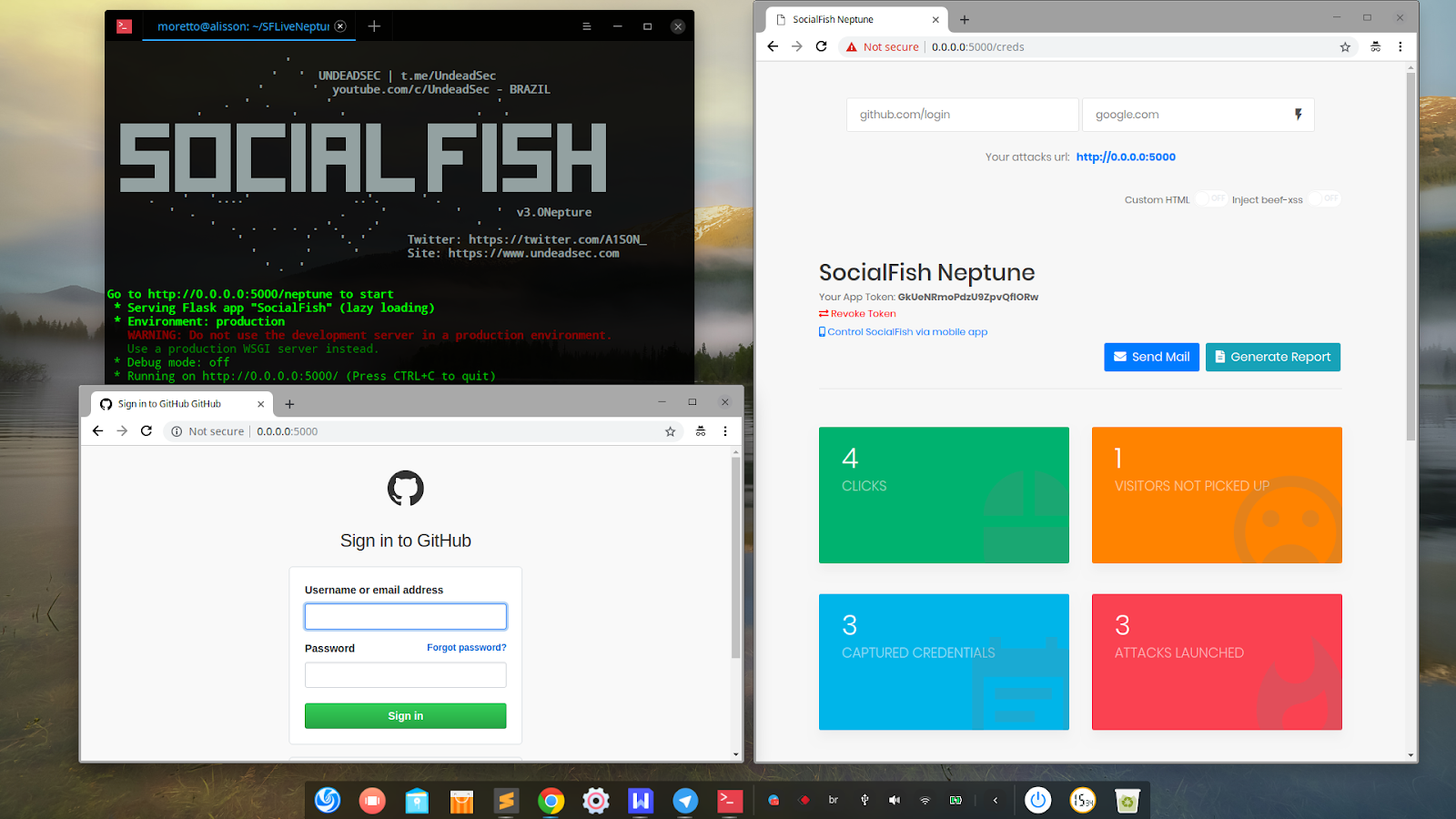Screen dimensions: 1456x819
Task: Click inside the github.com/login target field
Action: click(961, 114)
